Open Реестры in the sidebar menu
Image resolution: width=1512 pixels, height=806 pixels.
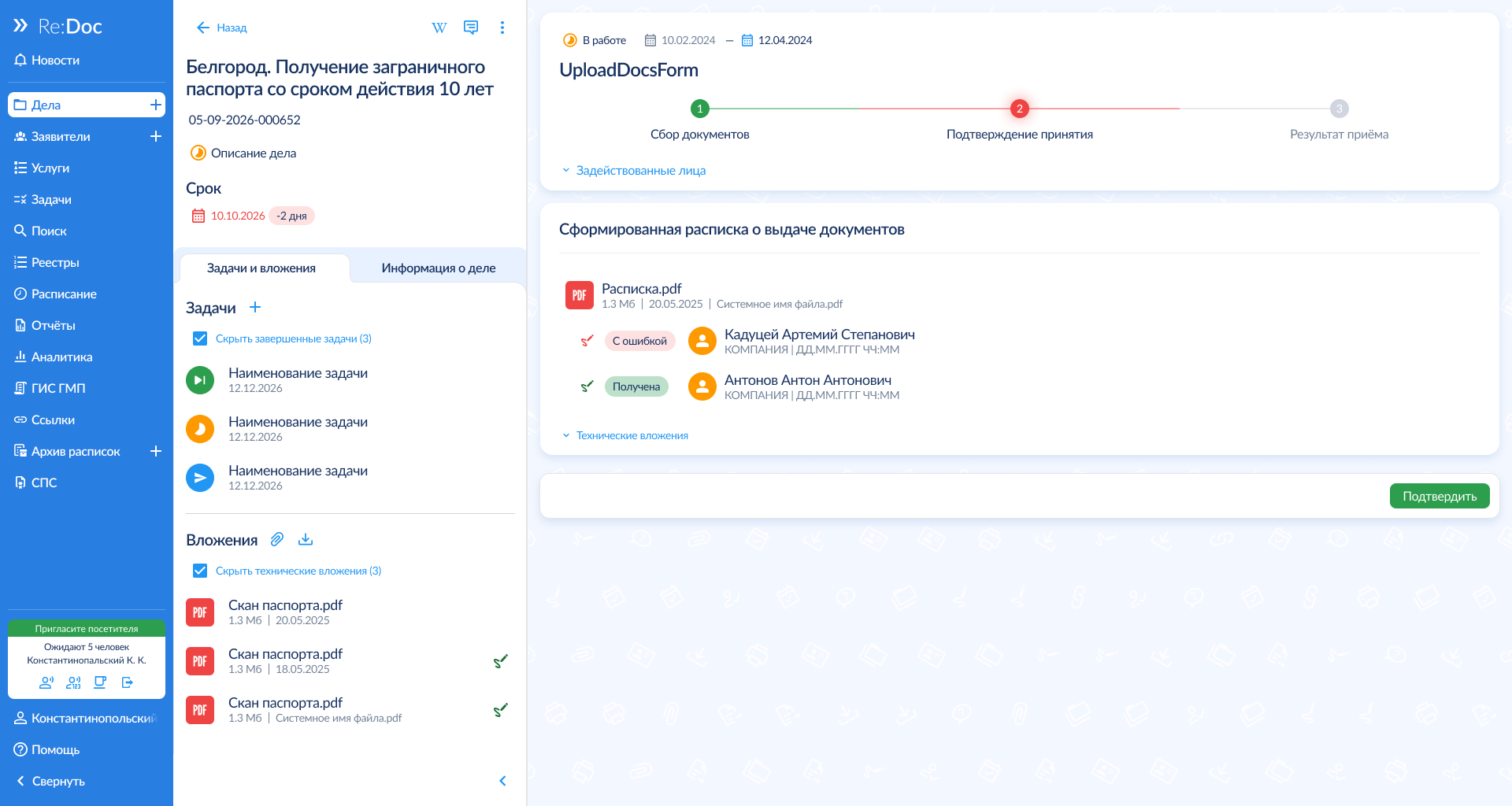coord(55,262)
